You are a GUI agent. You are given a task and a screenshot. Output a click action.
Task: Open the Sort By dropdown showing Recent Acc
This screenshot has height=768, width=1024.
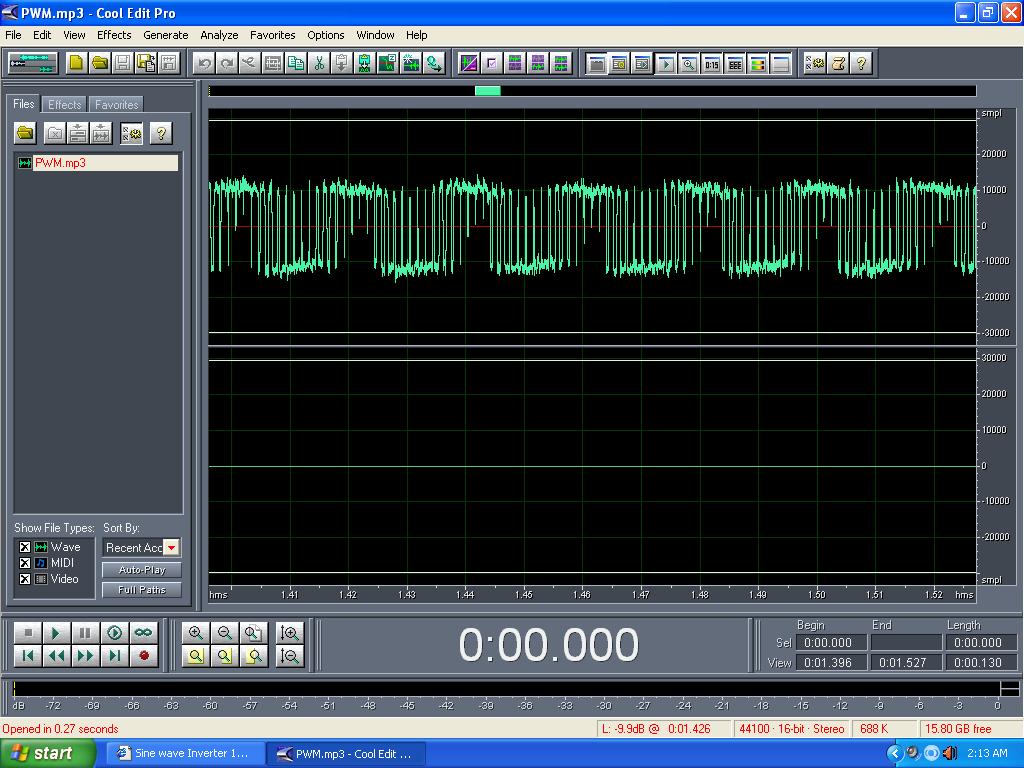142,548
